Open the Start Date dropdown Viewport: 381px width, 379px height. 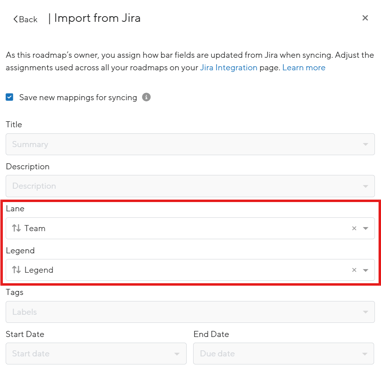pos(96,354)
